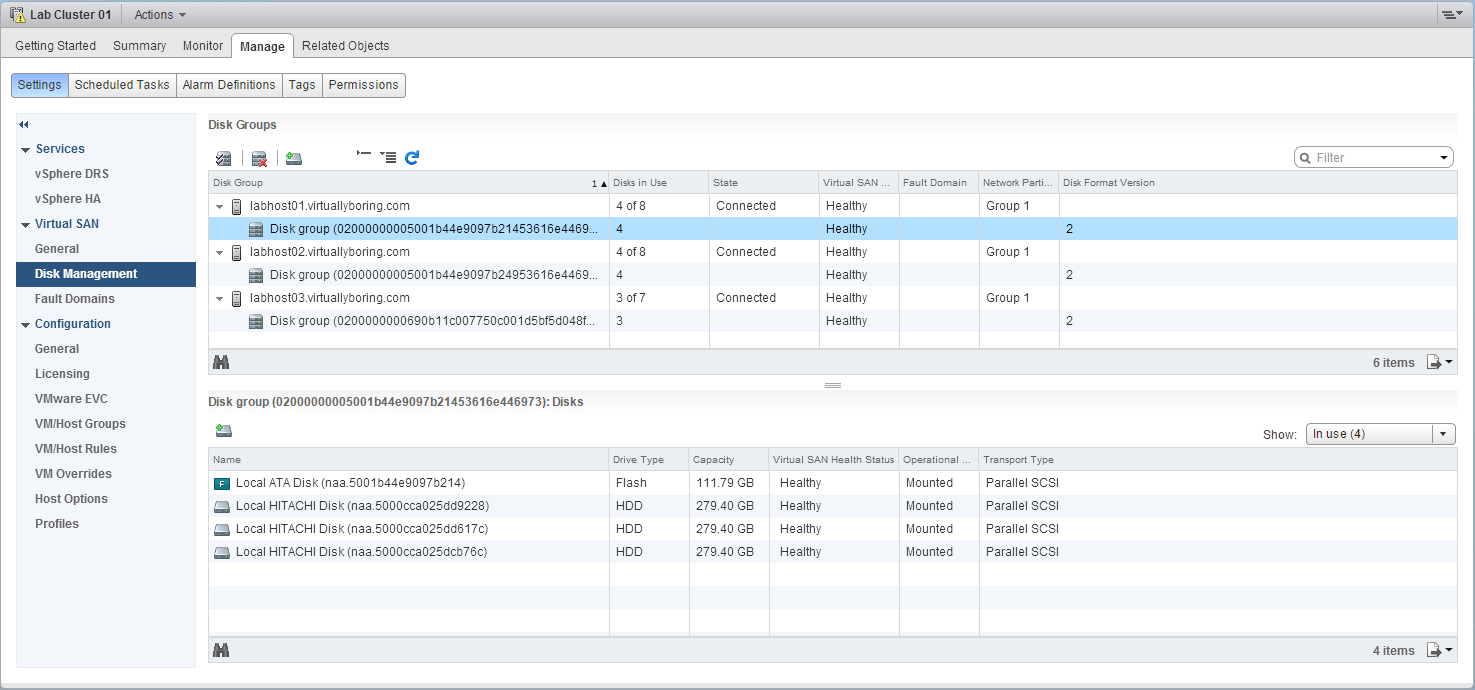Viewport: 1475px width, 690px height.
Task: Switch to the Summary tab
Action: point(140,46)
